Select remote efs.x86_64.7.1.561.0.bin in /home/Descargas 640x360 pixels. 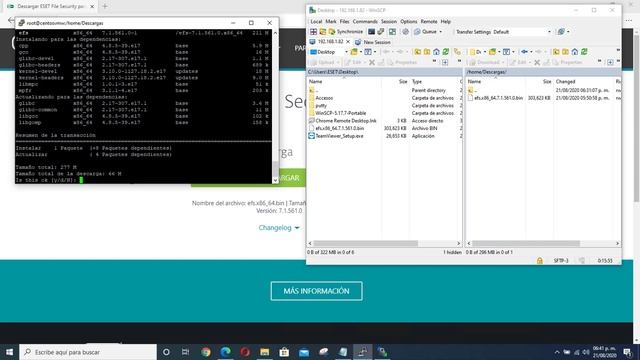(x=498, y=98)
